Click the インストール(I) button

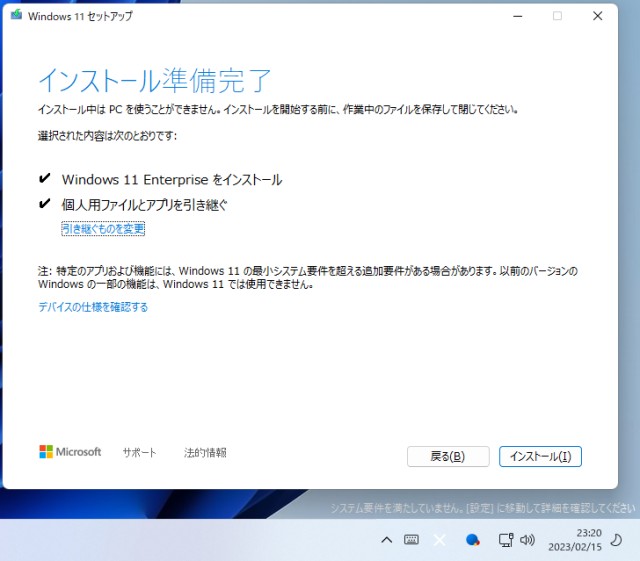coord(540,456)
